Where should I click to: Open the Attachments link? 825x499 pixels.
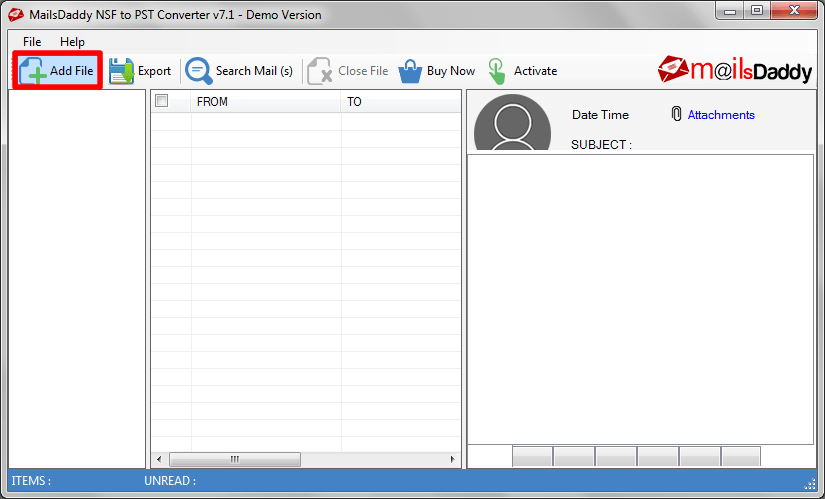point(721,115)
